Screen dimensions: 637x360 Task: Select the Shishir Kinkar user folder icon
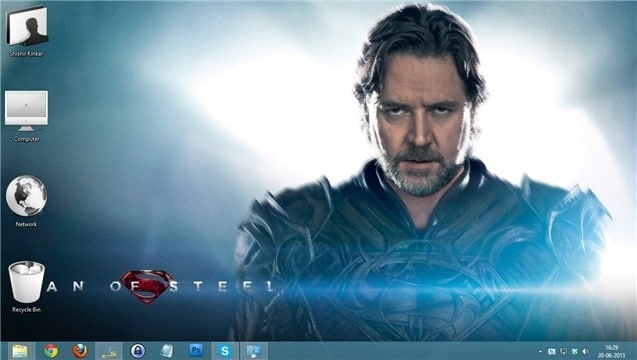click(x=26, y=31)
